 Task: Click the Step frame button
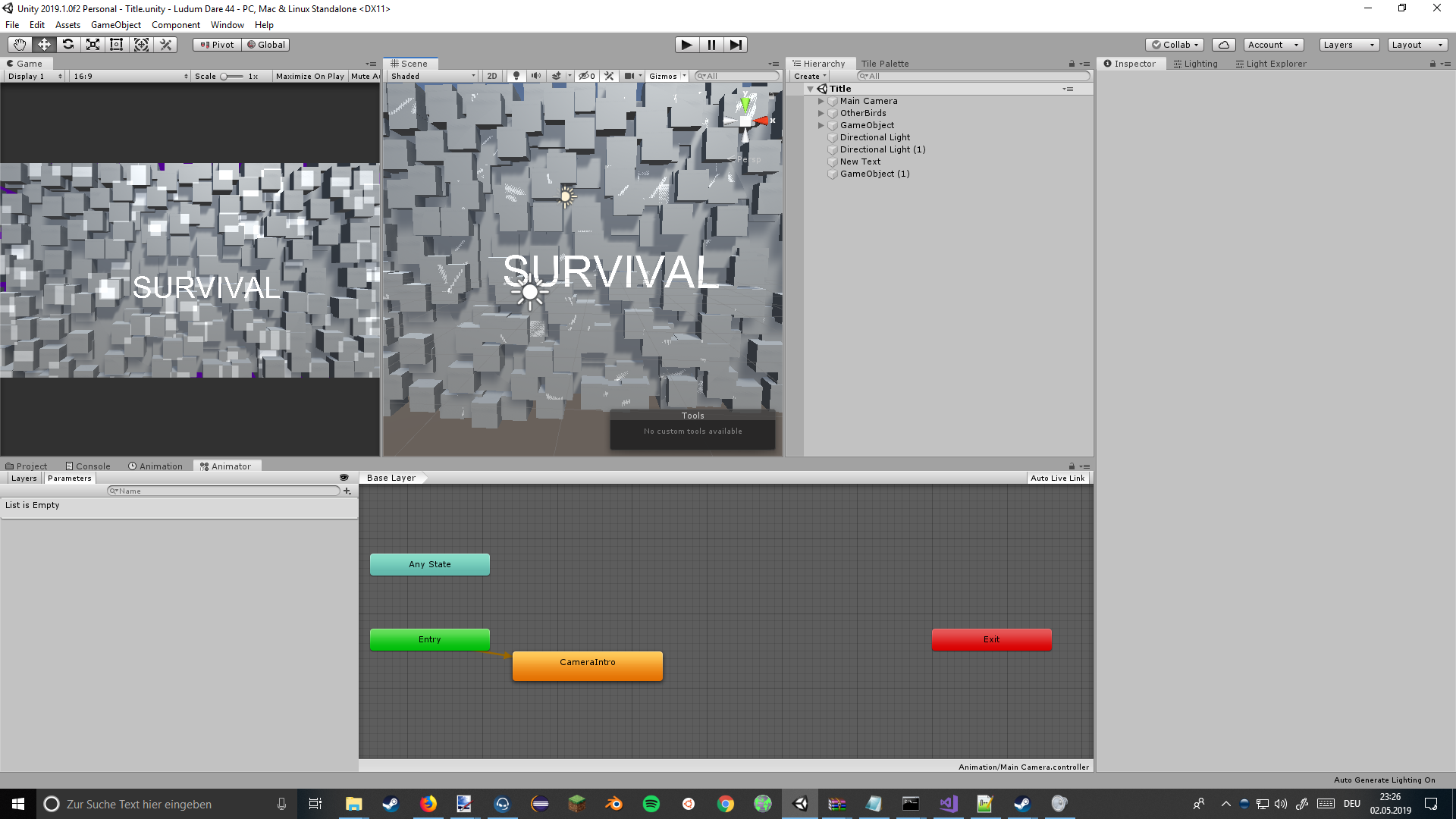[736, 45]
